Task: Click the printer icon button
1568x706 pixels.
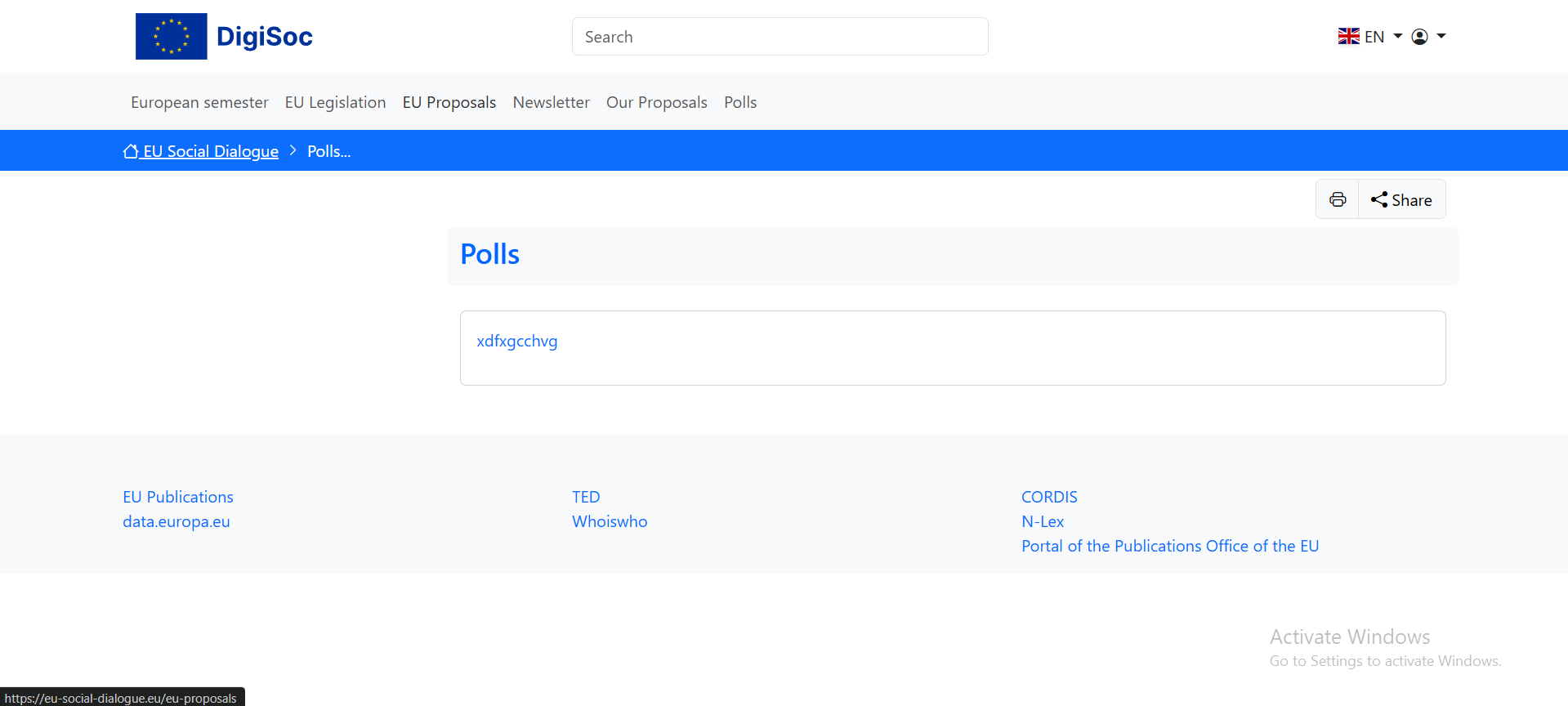Action: [x=1338, y=200]
